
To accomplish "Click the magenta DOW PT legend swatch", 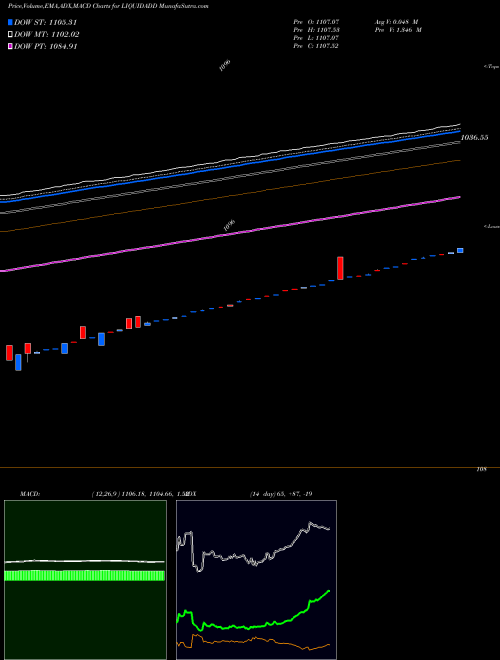I will tap(10, 47).
